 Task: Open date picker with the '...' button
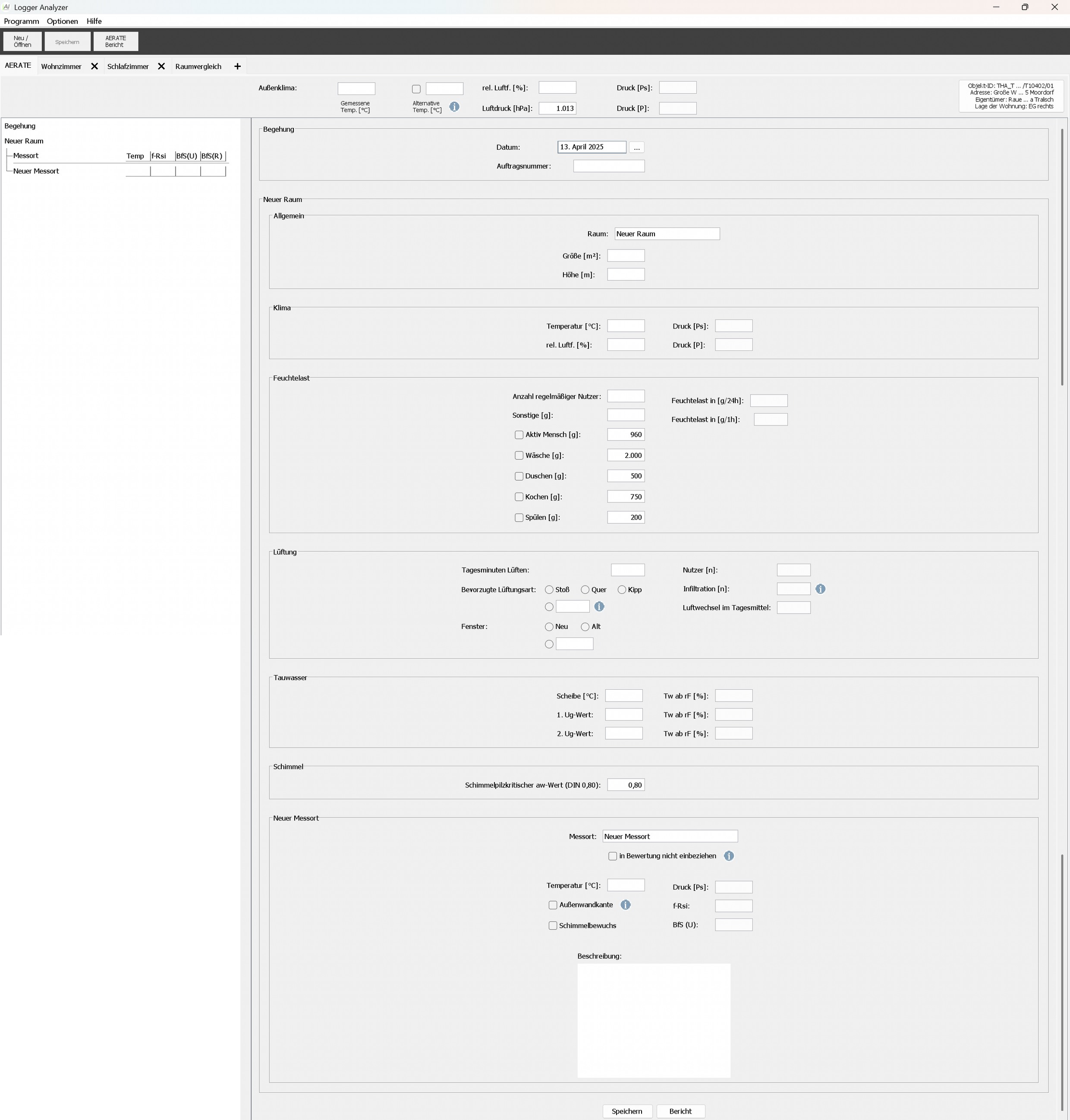coord(636,148)
